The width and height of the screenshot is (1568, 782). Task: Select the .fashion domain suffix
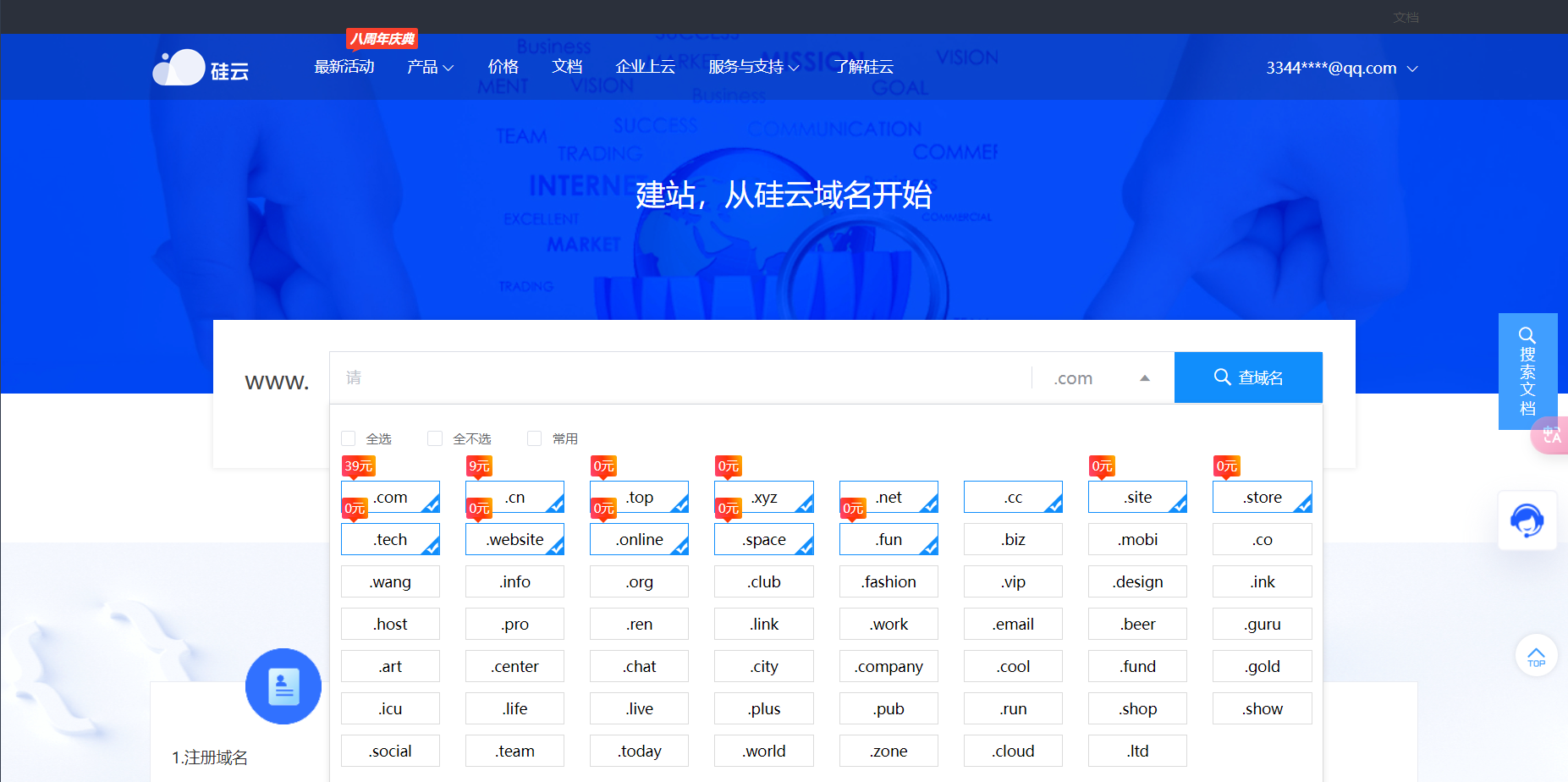click(889, 581)
